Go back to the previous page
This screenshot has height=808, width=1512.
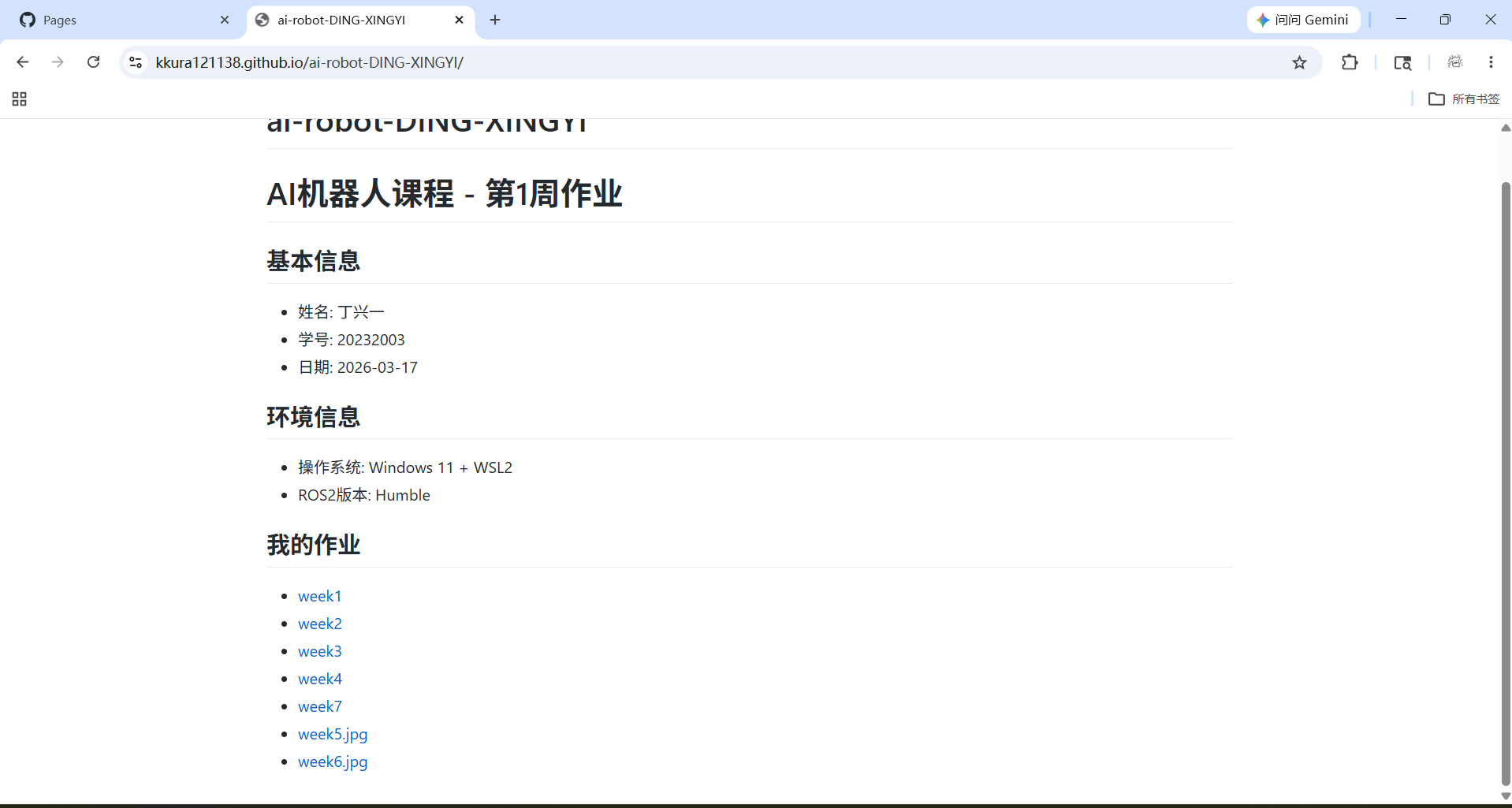point(22,62)
